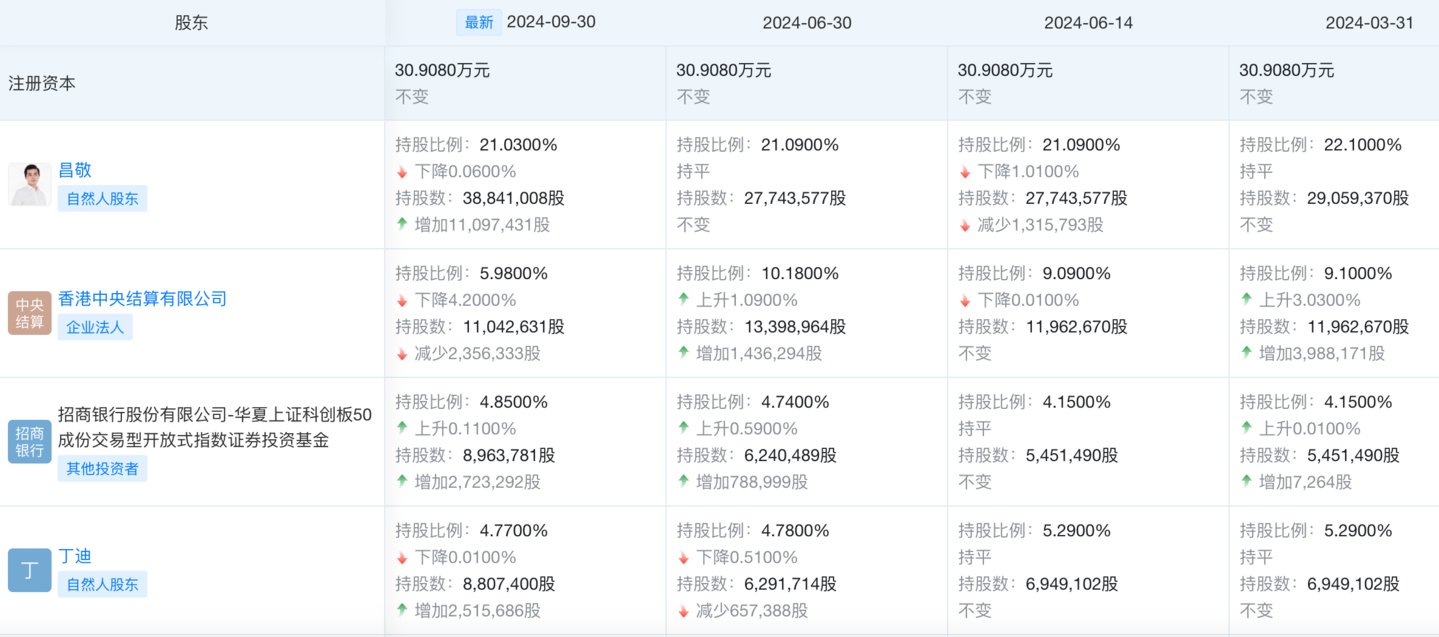Open 丁迪 shareholder profile link

coord(75,556)
